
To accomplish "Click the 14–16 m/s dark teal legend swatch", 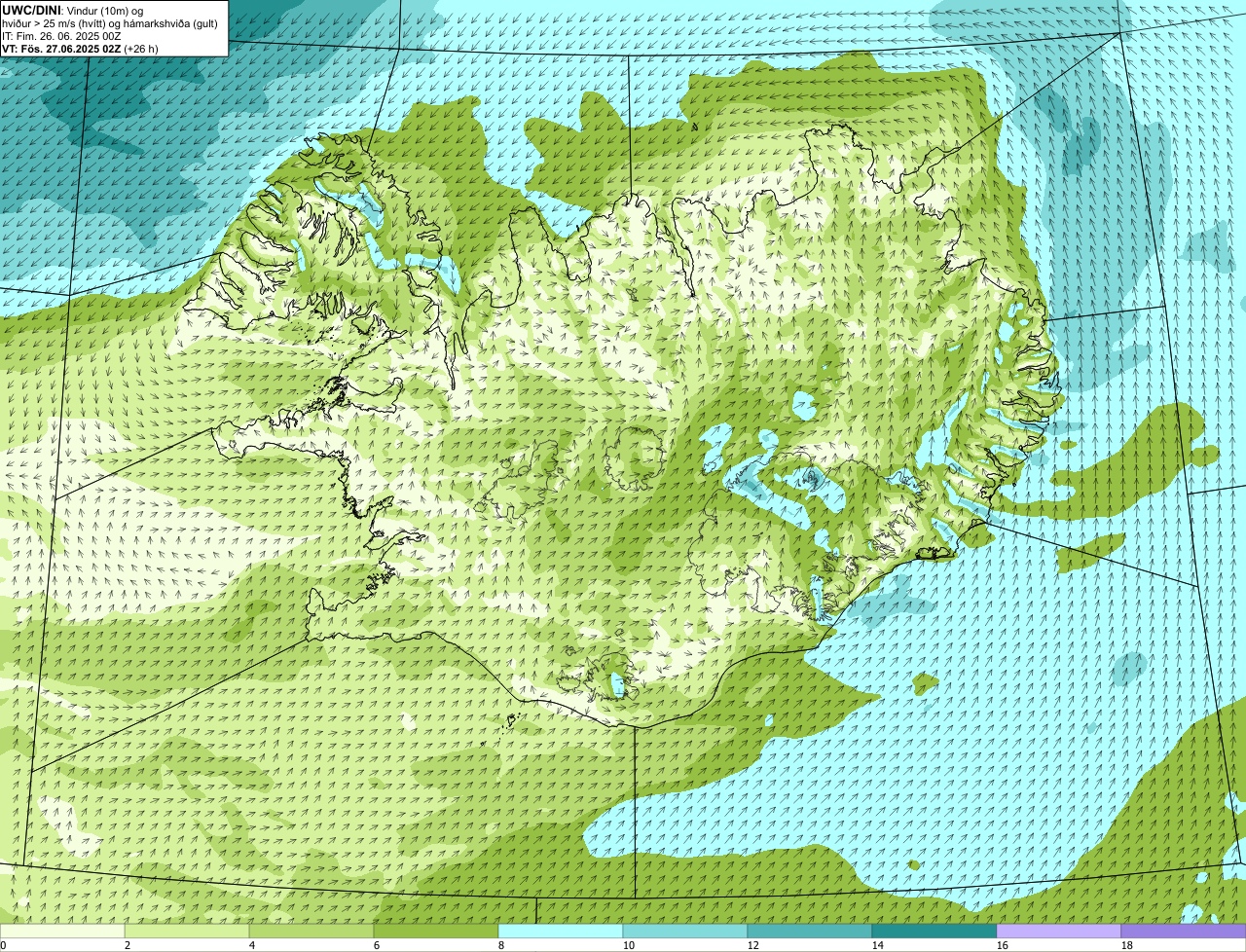I will [934, 932].
